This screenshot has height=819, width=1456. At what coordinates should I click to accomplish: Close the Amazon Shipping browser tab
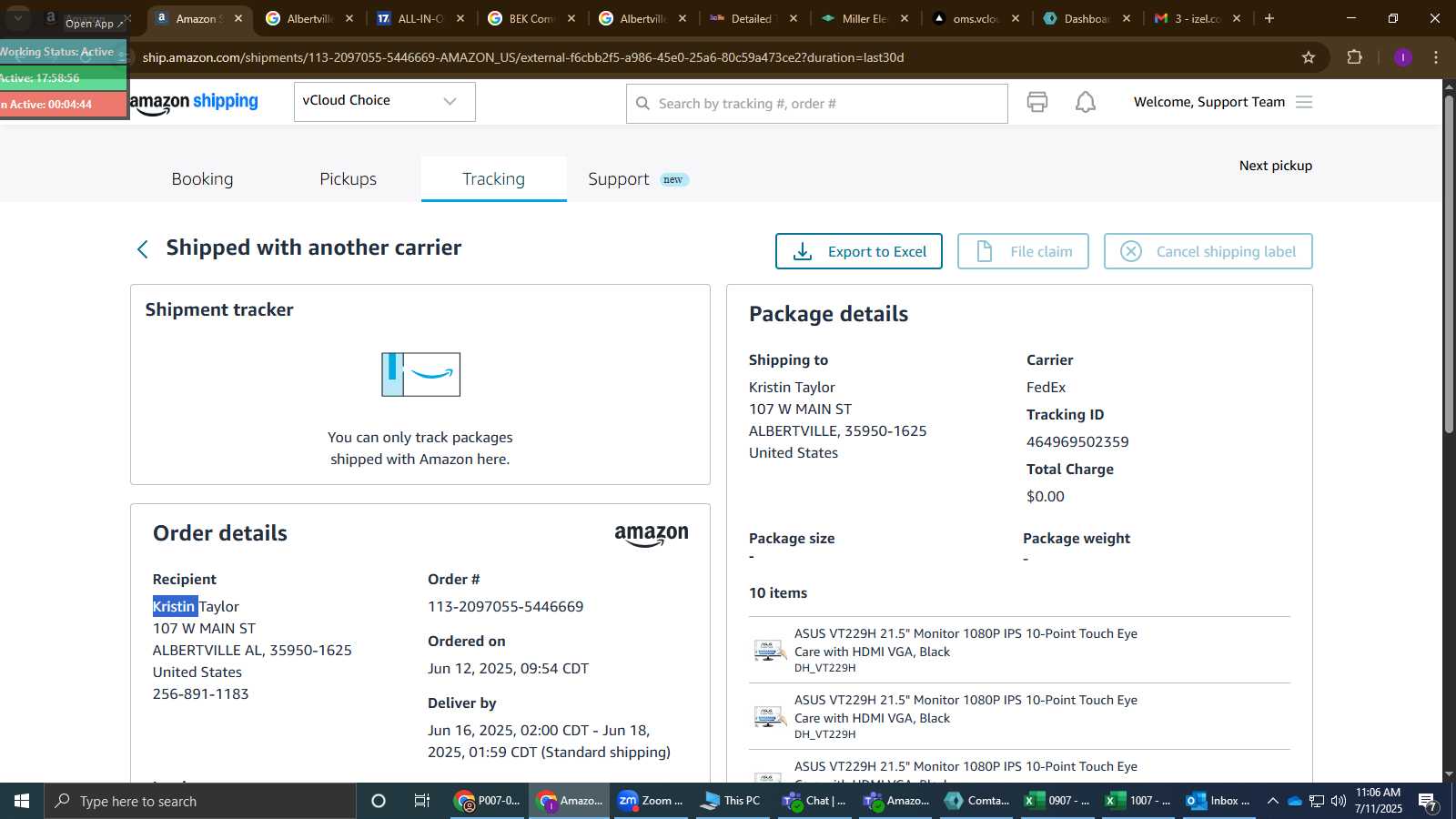click(238, 18)
